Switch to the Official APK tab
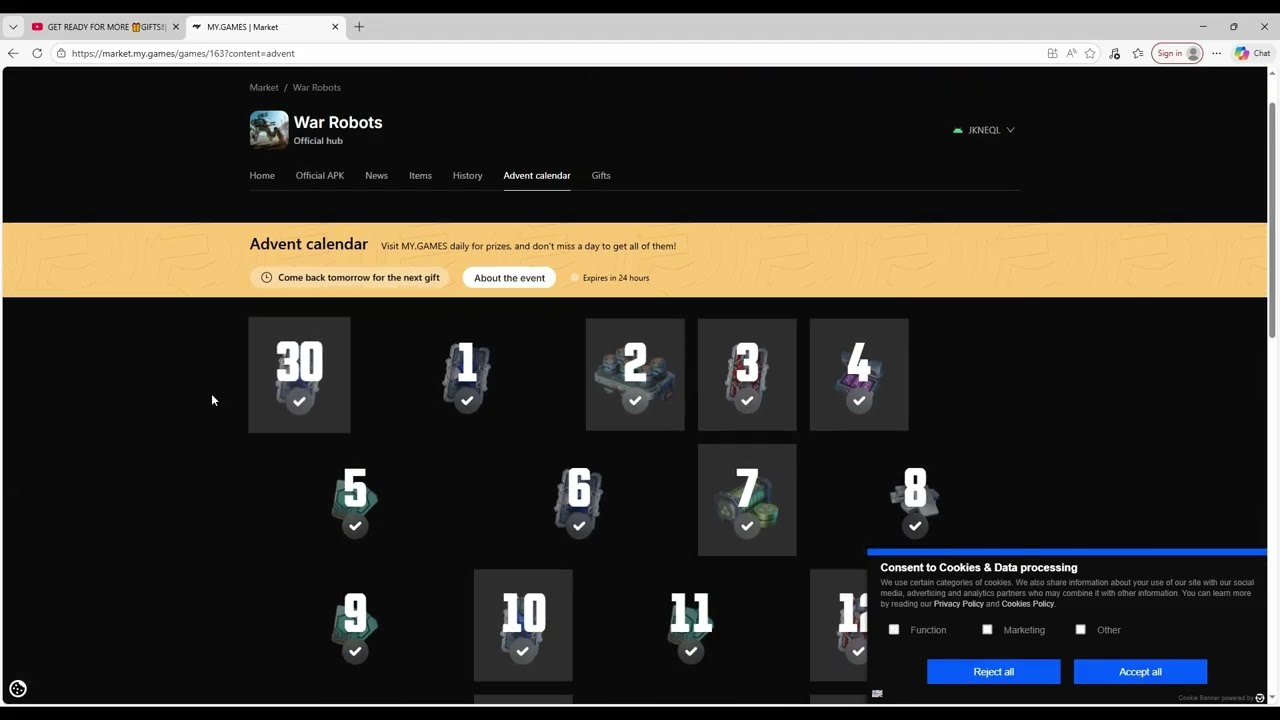 (x=320, y=175)
